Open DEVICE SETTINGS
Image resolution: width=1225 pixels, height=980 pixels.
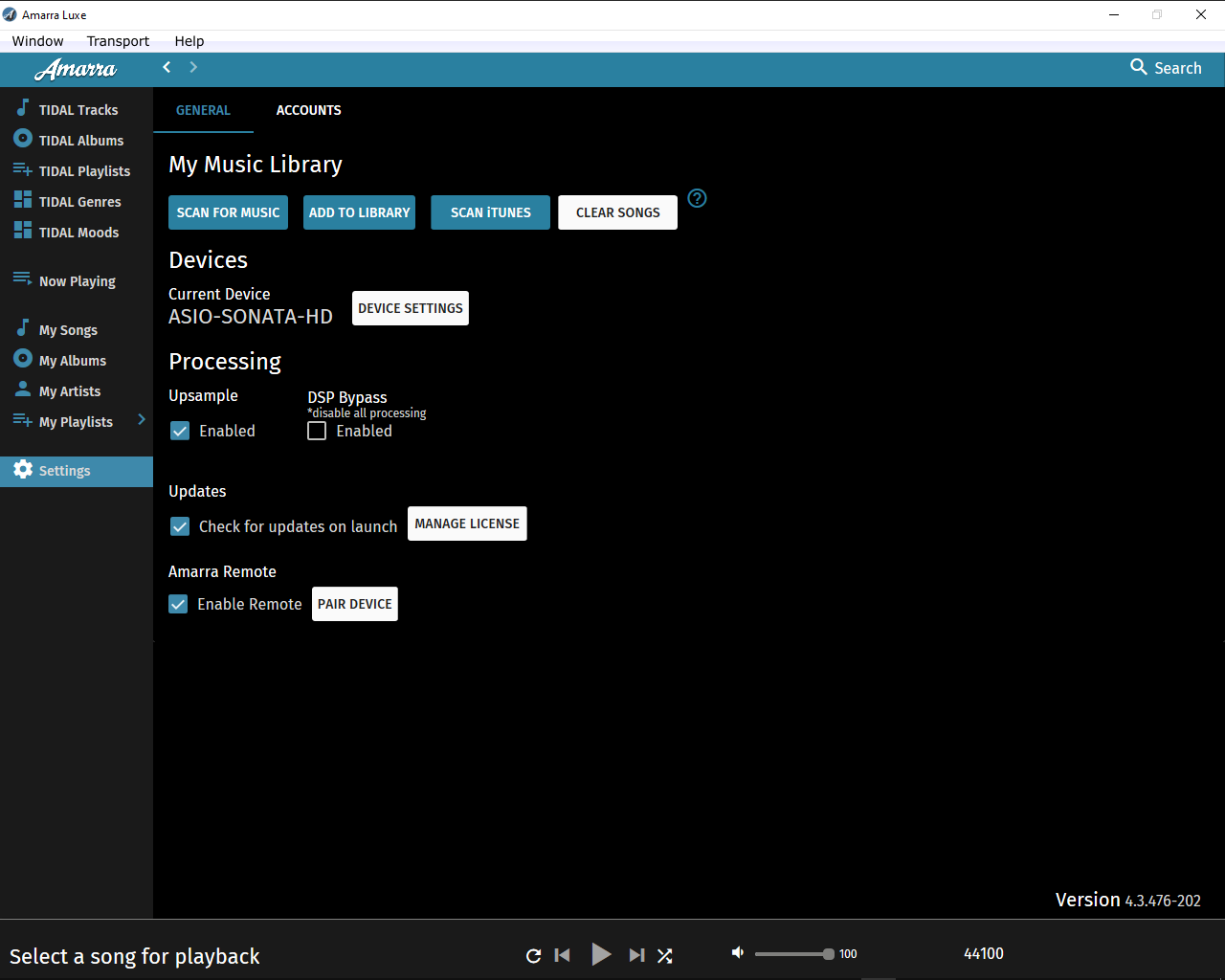pyautogui.click(x=411, y=308)
